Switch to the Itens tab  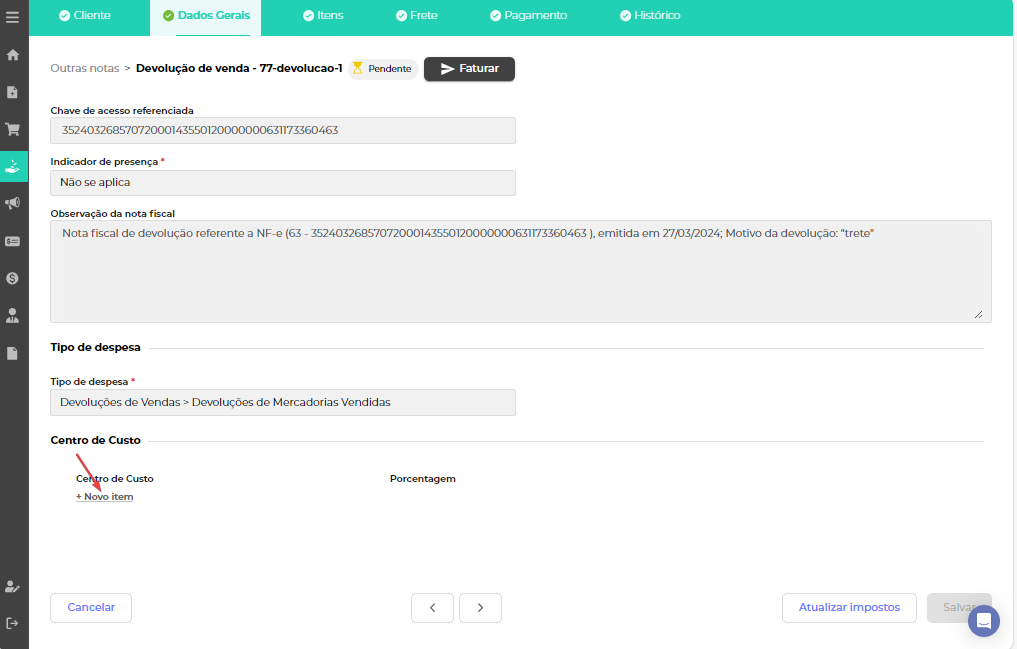point(323,16)
